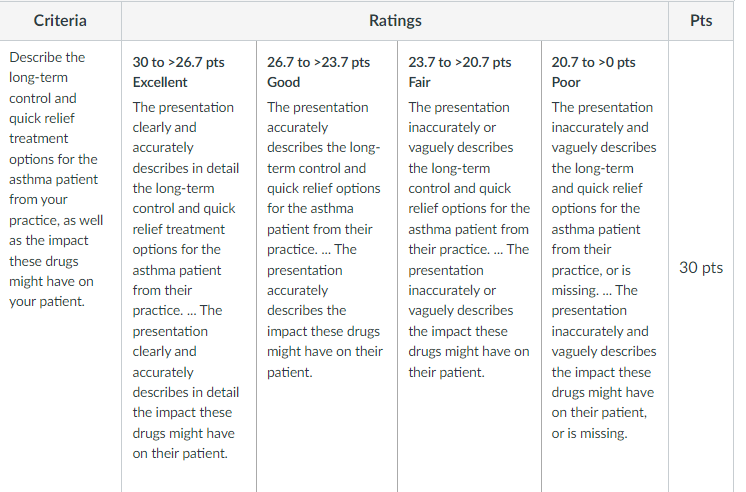The height and width of the screenshot is (492, 746).
Task: Click the 30 to >26.7 pts range
Action: 178,62
